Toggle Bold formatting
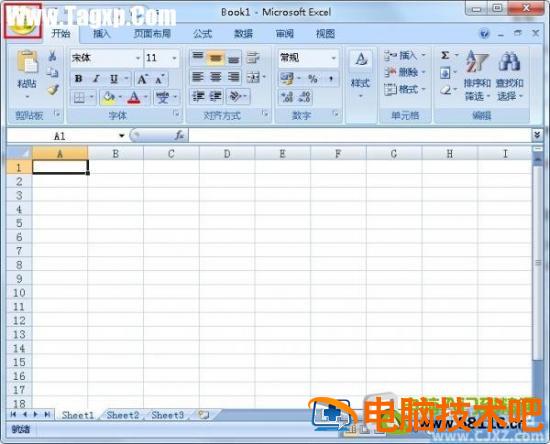The width and height of the screenshot is (550, 444). (x=79, y=79)
